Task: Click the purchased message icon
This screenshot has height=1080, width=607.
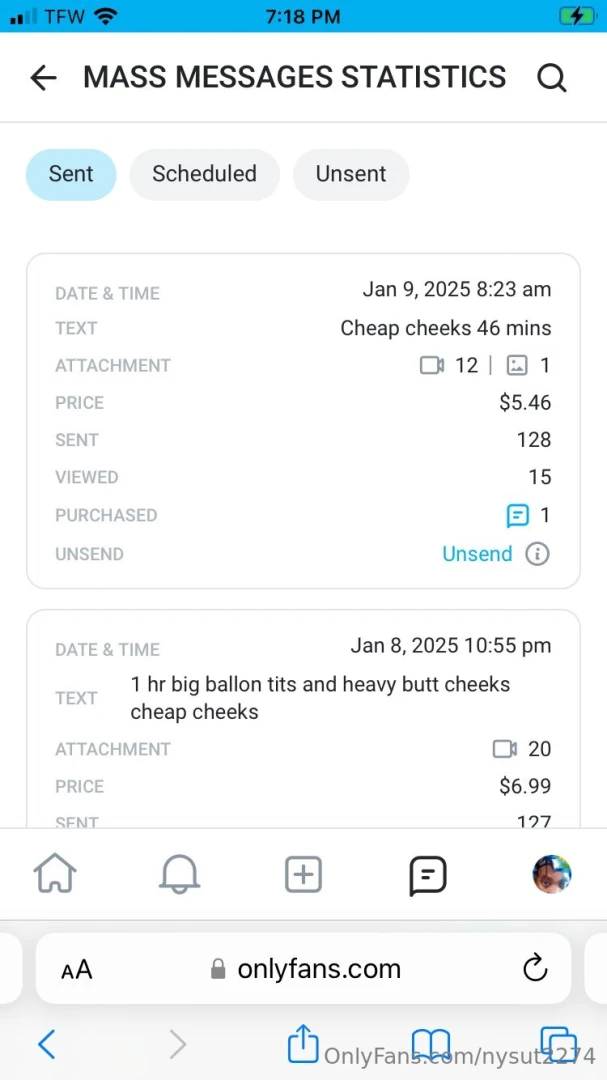Action: (x=517, y=515)
